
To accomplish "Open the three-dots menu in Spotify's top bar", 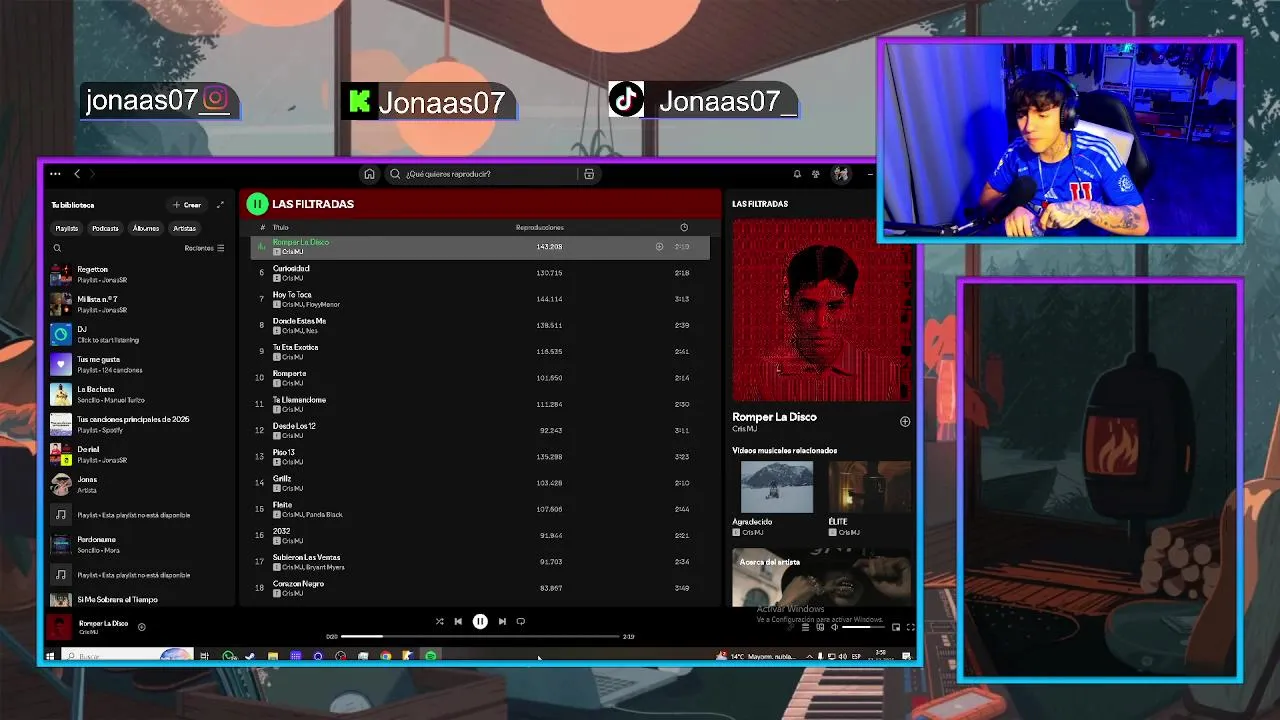I will tap(55, 174).
